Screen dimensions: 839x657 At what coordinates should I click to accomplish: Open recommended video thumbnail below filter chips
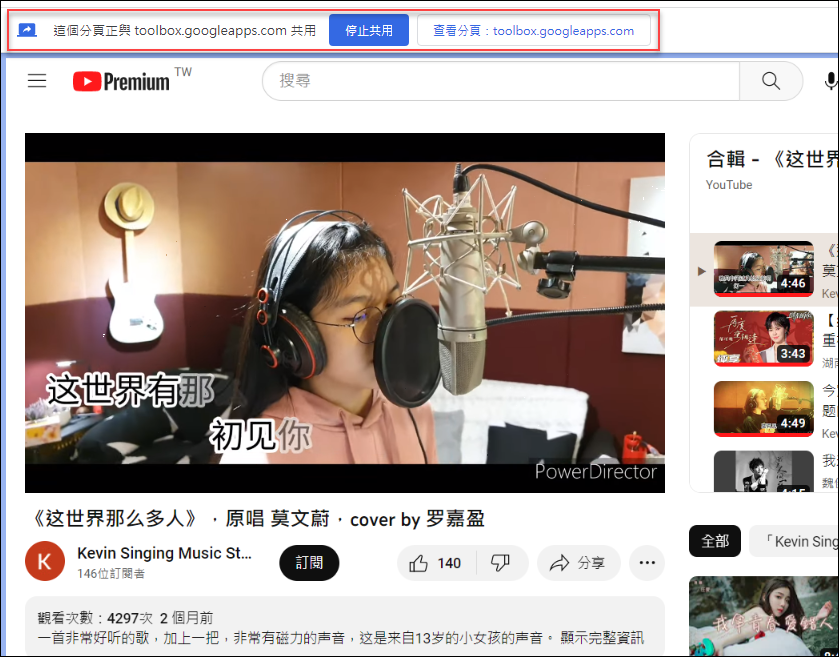pyautogui.click(x=764, y=616)
